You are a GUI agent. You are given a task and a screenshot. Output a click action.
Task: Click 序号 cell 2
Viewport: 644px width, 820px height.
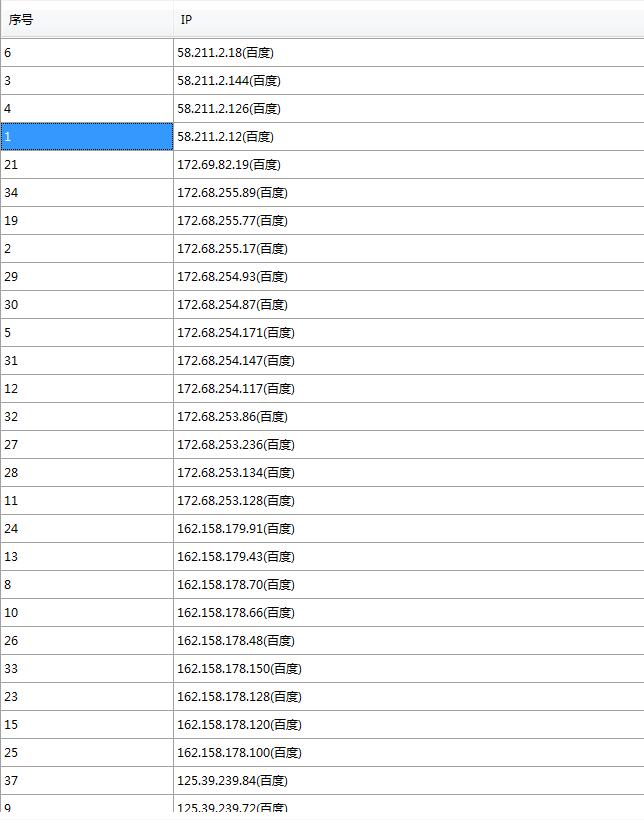click(x=87, y=248)
